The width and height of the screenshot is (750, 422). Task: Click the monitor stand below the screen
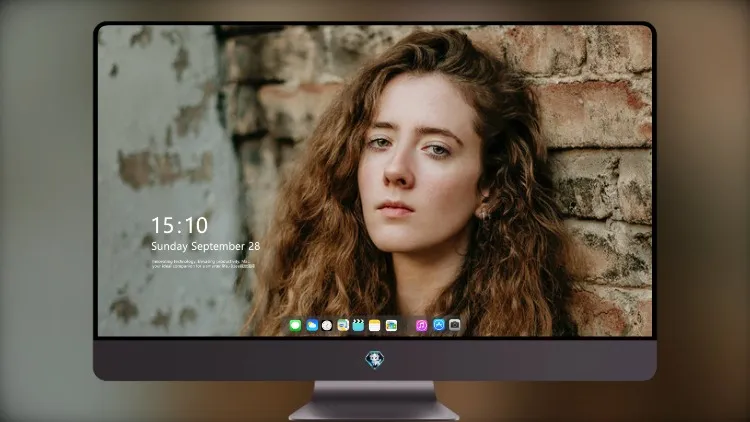pyautogui.click(x=374, y=401)
